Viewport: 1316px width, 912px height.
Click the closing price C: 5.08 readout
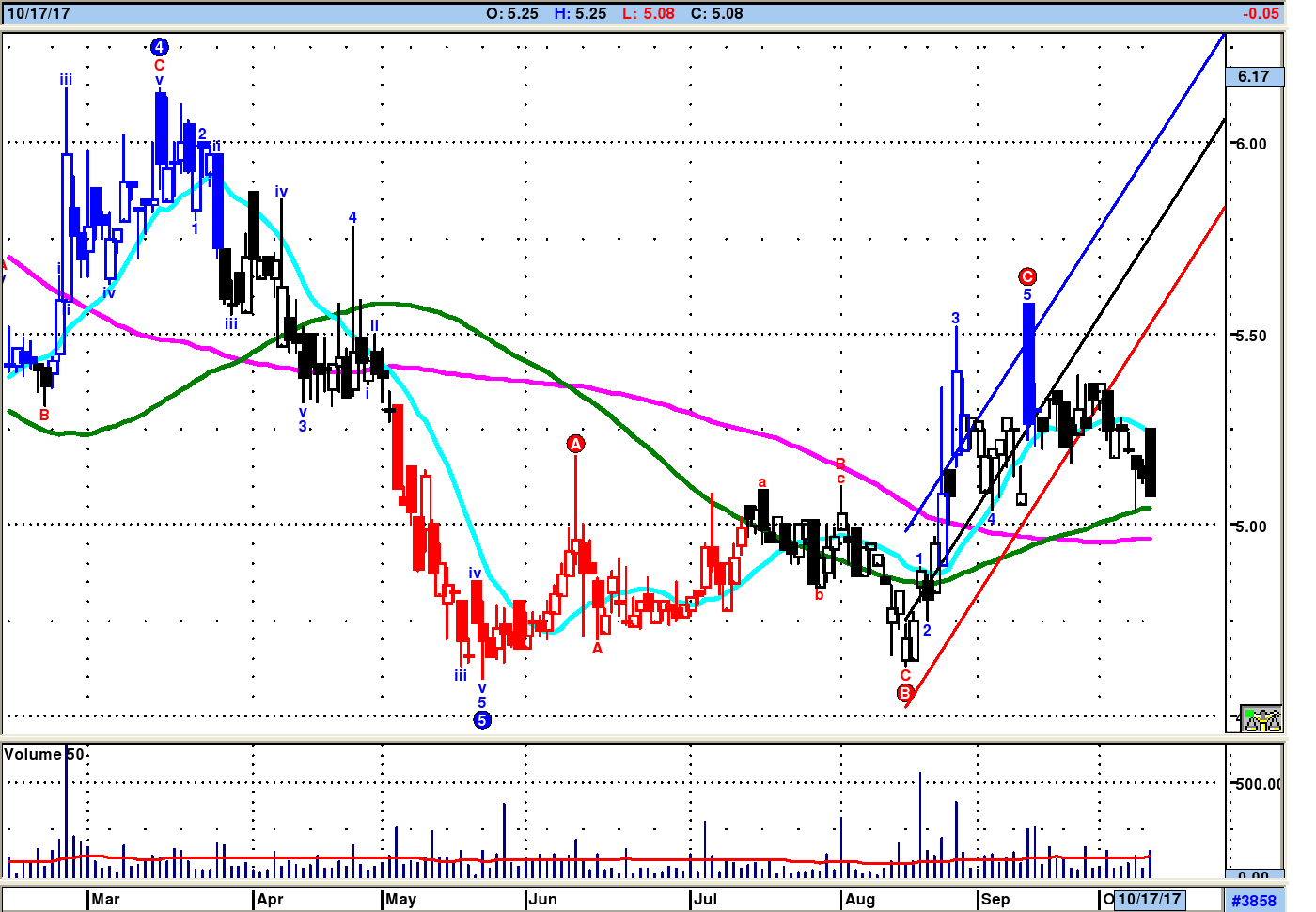[716, 13]
